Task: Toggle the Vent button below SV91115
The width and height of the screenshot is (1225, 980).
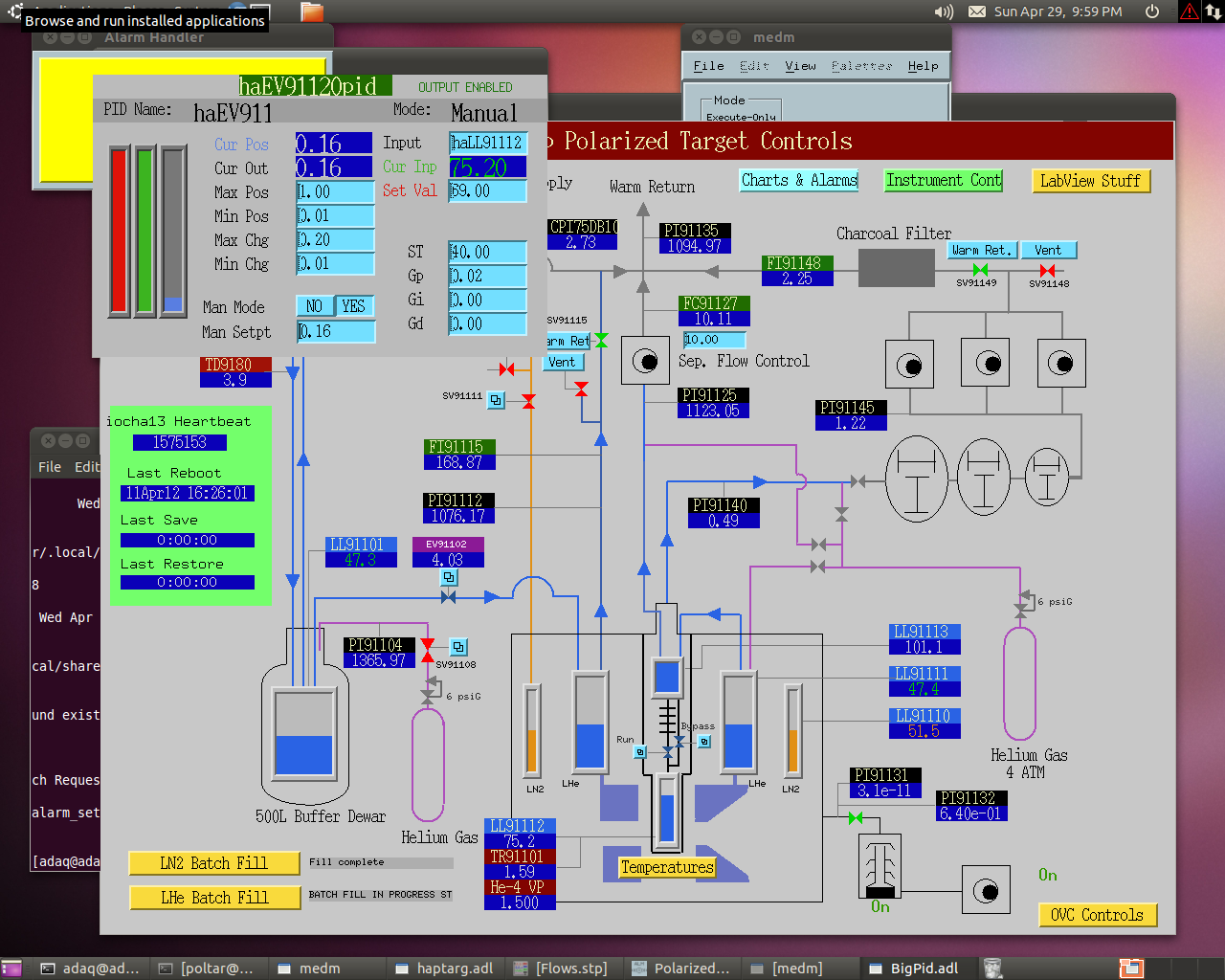Action: pos(562,362)
